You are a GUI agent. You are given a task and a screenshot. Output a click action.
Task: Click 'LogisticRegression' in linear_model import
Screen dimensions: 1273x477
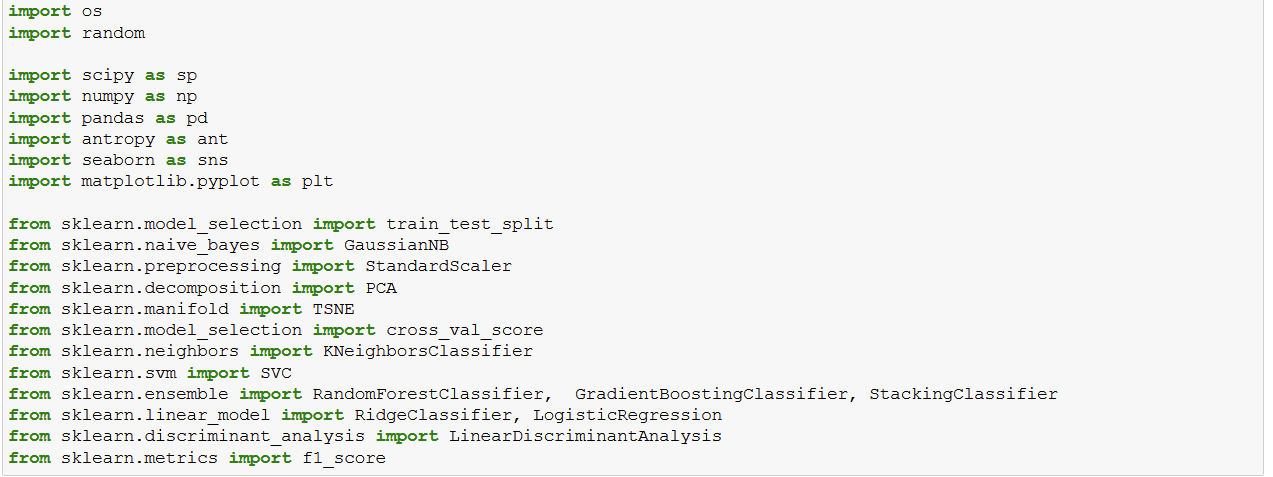pos(627,415)
